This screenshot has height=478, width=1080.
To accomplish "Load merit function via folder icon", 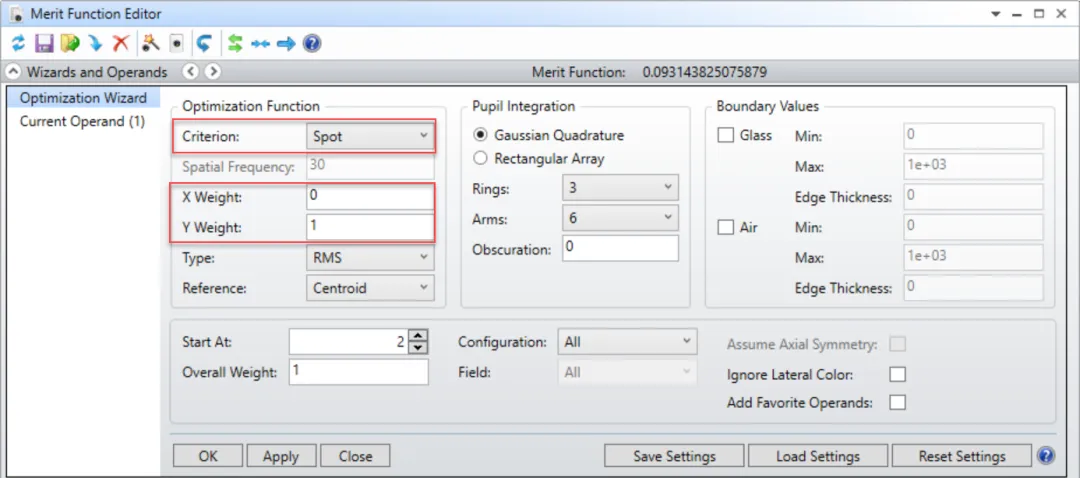I will (x=69, y=43).
